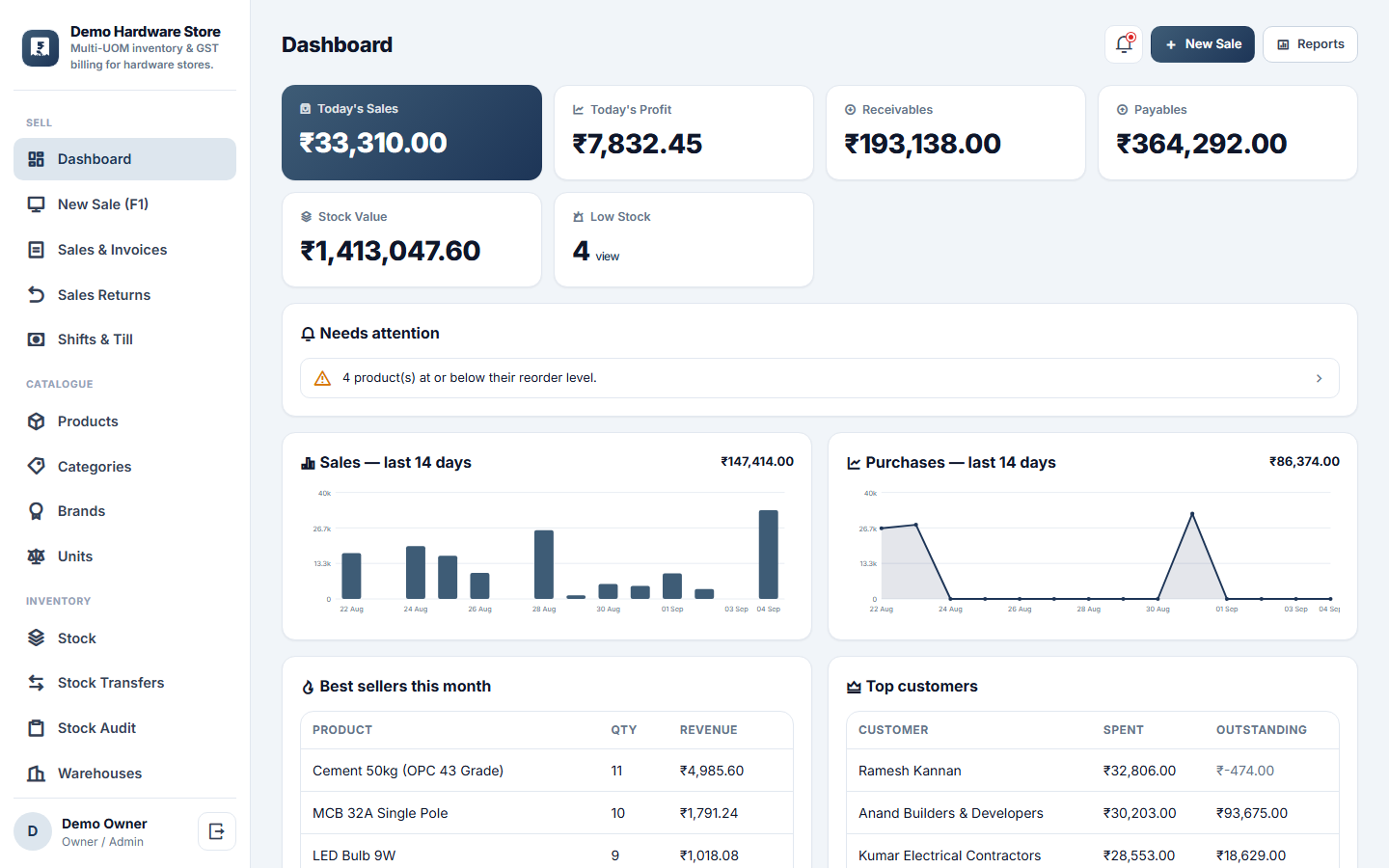Screen dimensions: 1389x868
Task: Expand the reorder level alert chevron
Action: coord(1319,378)
